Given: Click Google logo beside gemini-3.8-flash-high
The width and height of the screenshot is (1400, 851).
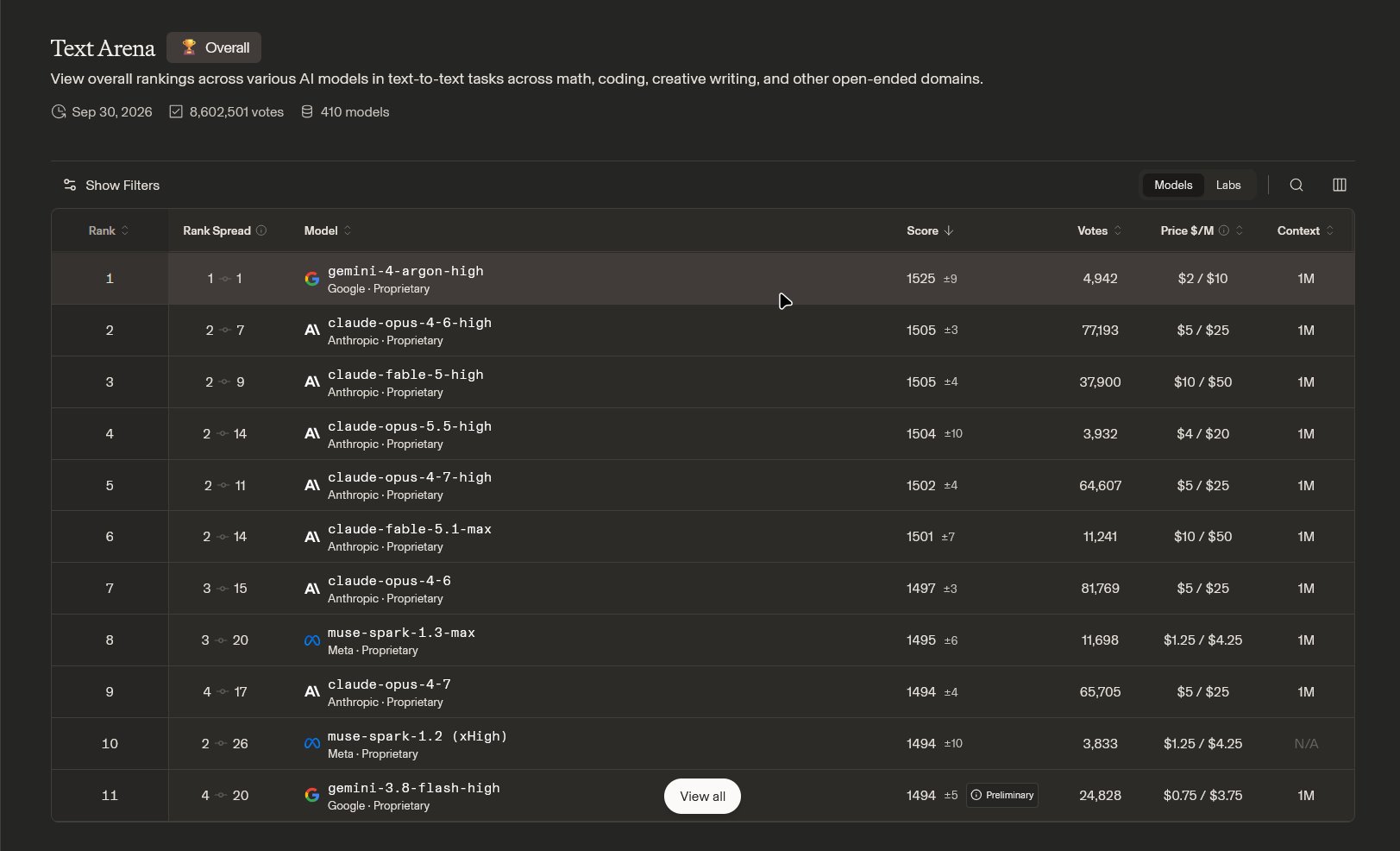Looking at the screenshot, I should pos(312,795).
